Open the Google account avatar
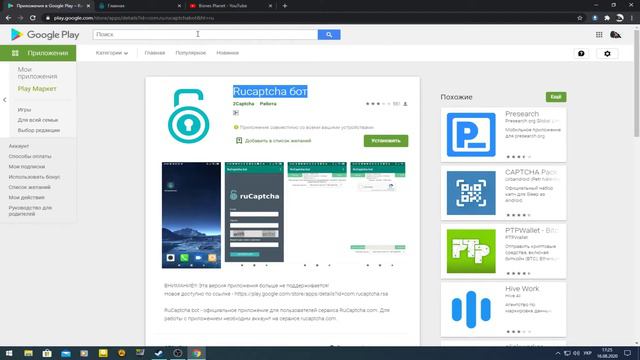 coord(616,35)
